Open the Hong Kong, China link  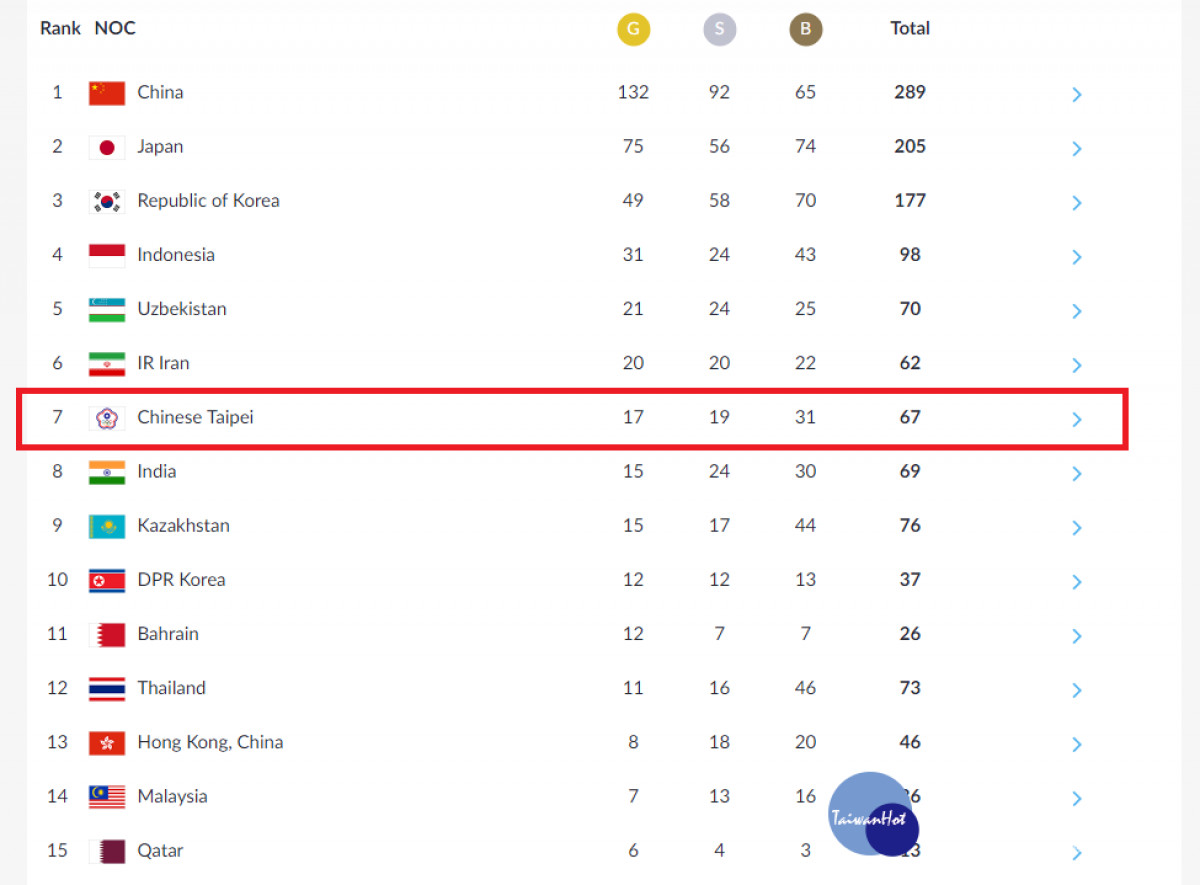point(210,742)
